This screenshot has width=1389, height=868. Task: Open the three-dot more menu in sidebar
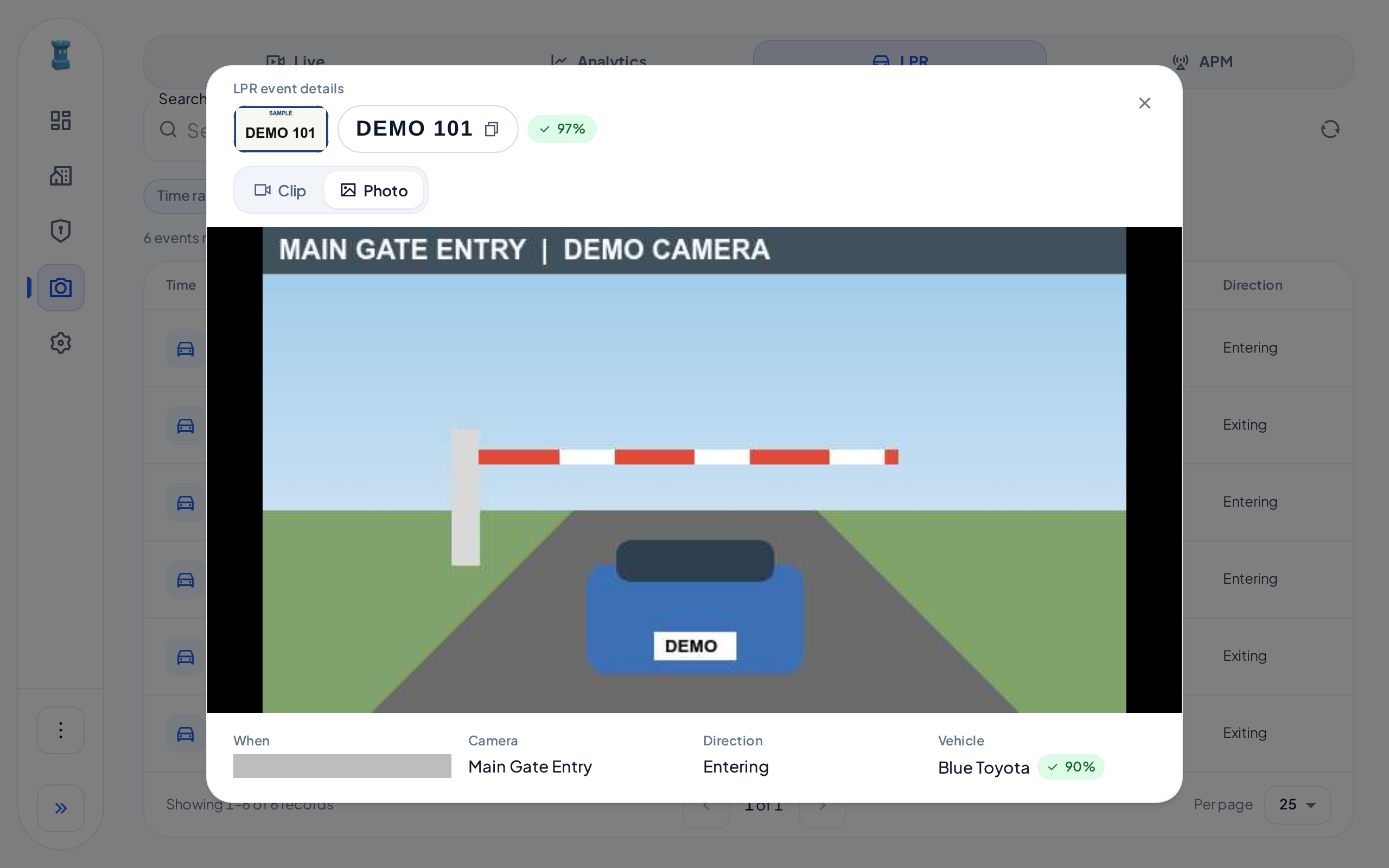61,730
